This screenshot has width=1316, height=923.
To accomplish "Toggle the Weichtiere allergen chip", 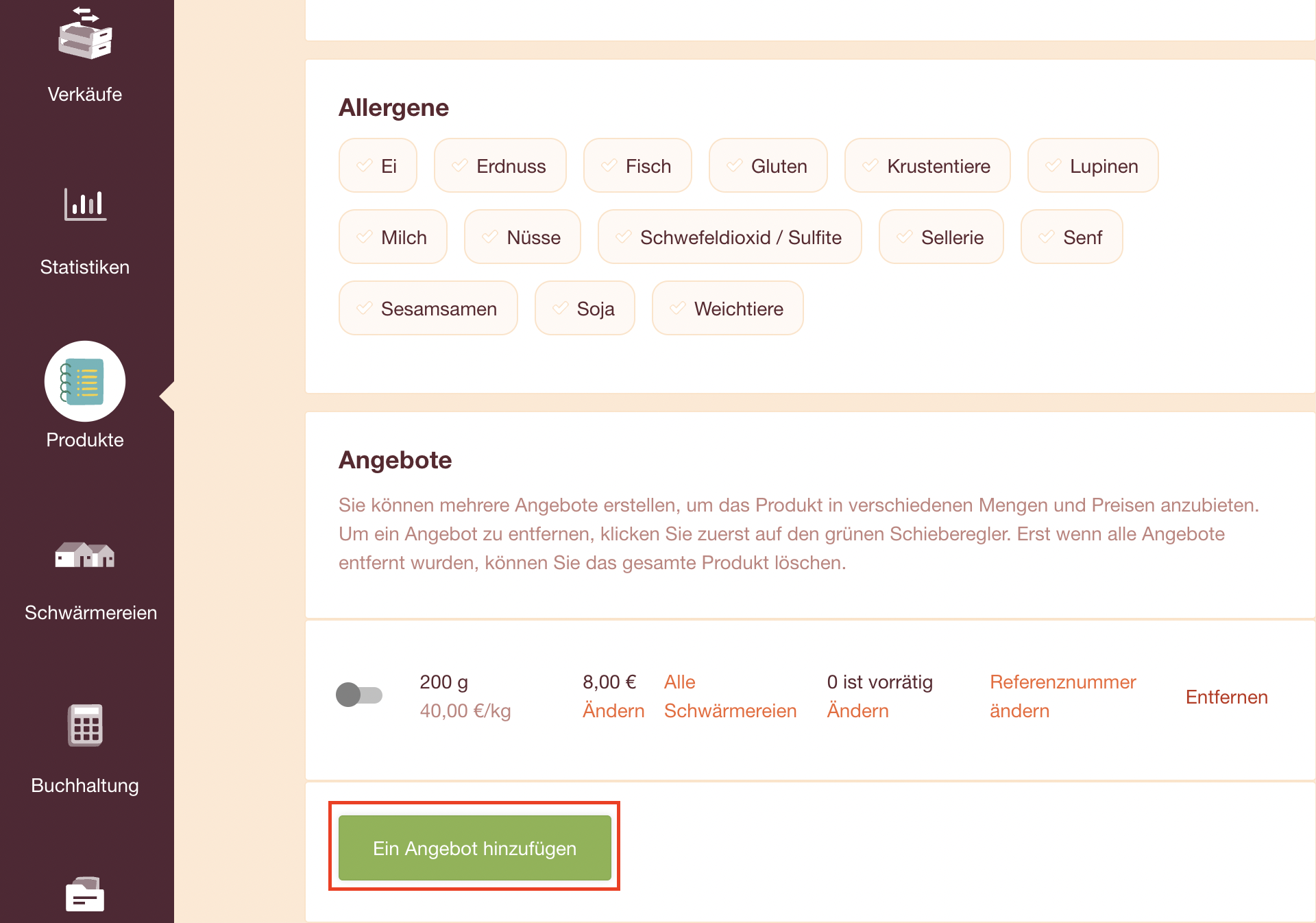I will (x=727, y=309).
